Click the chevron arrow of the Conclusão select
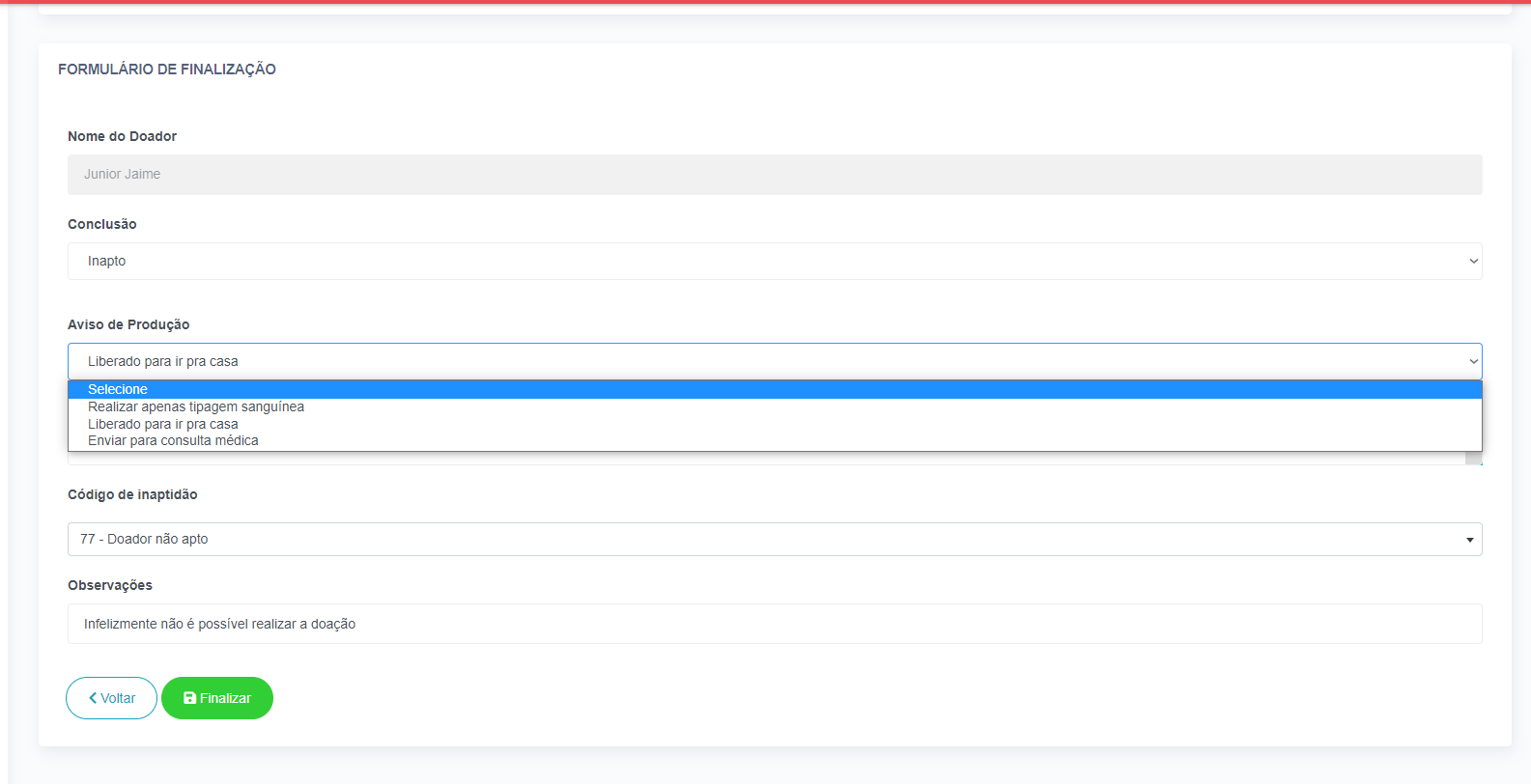The image size is (1531, 784). [1474, 261]
